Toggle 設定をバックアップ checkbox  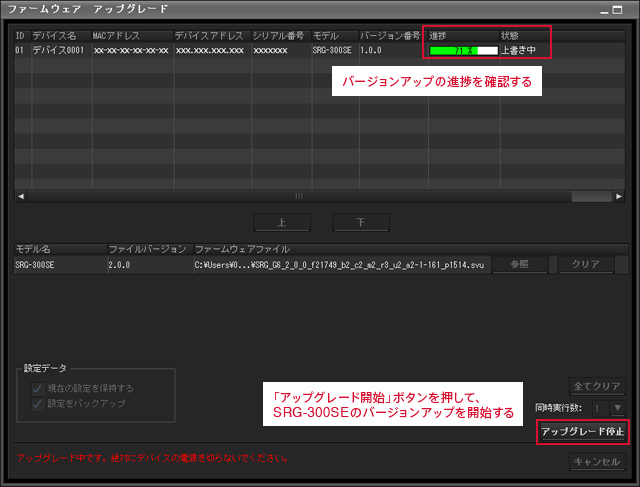(38, 404)
